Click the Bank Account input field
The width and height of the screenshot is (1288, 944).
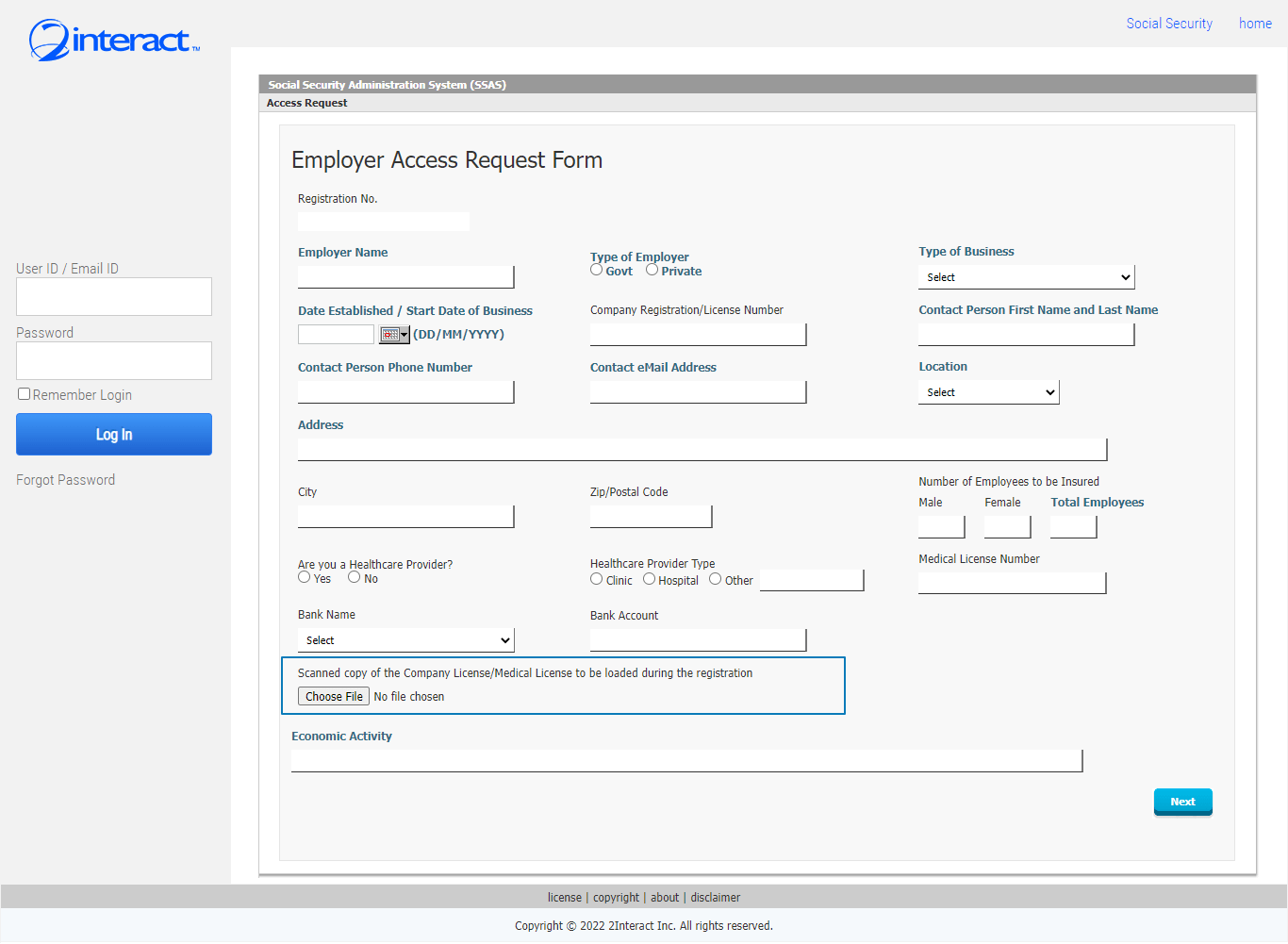(698, 639)
